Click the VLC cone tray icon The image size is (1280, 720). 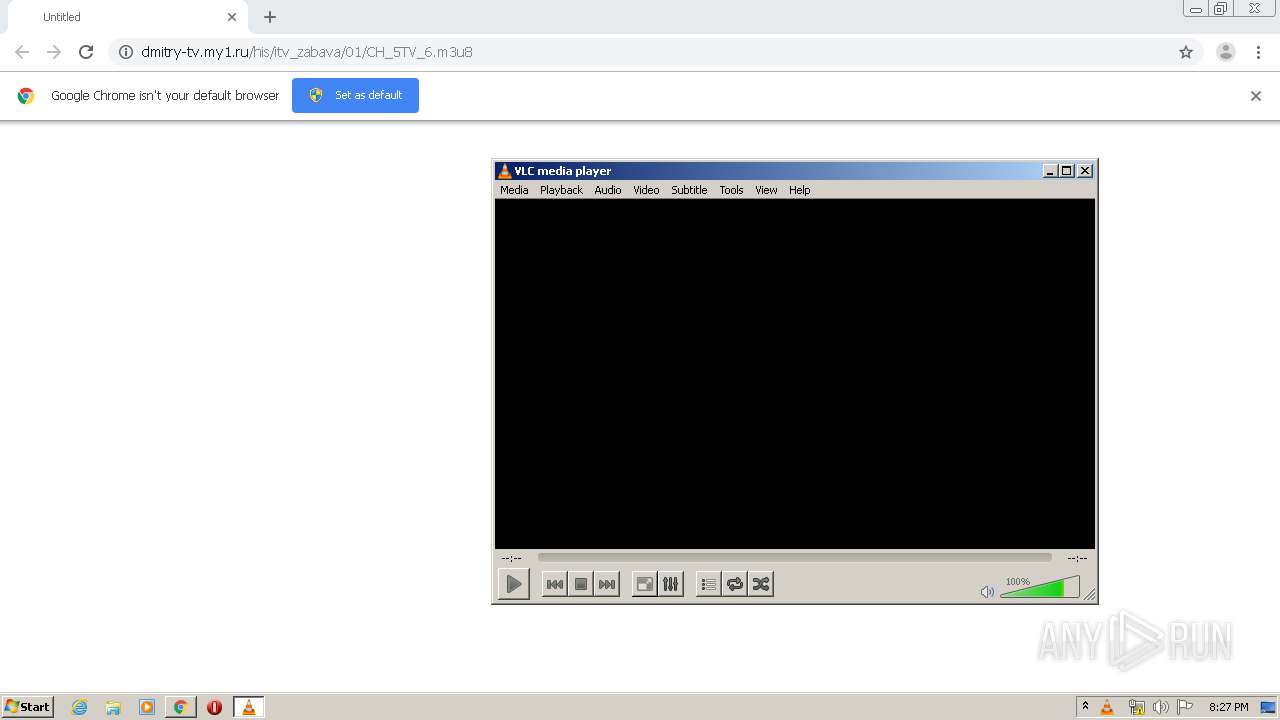coord(1107,707)
